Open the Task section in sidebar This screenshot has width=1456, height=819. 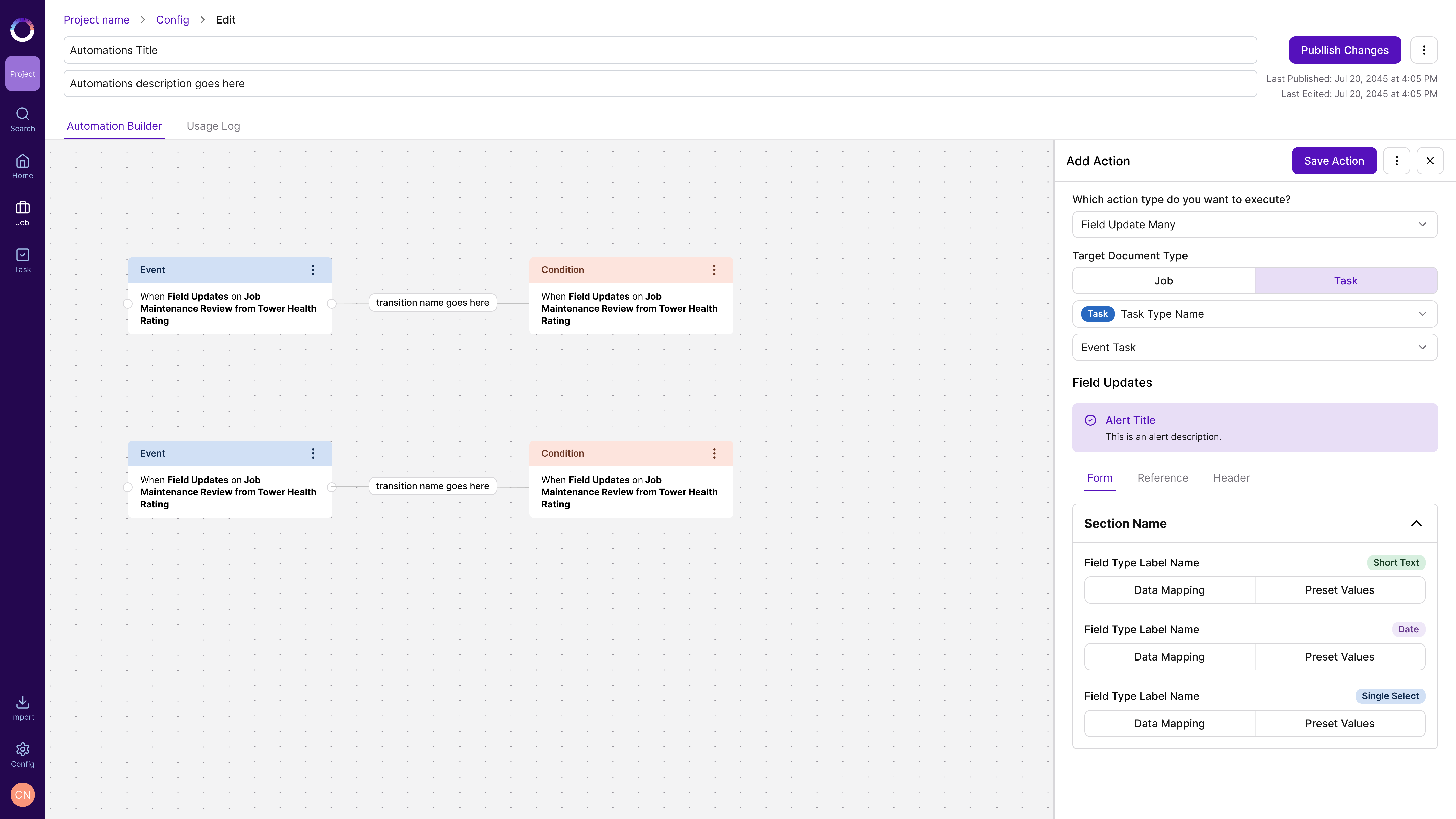(22, 261)
